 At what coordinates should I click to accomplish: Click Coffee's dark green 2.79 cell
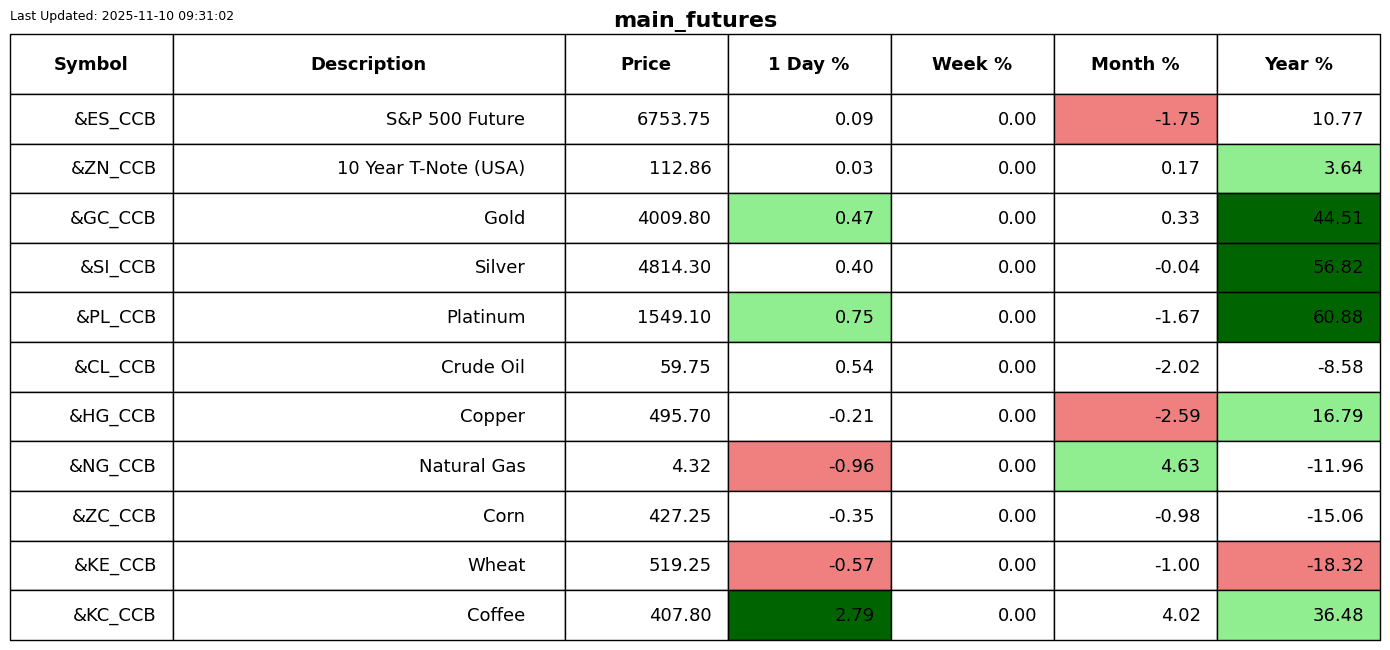pos(809,615)
